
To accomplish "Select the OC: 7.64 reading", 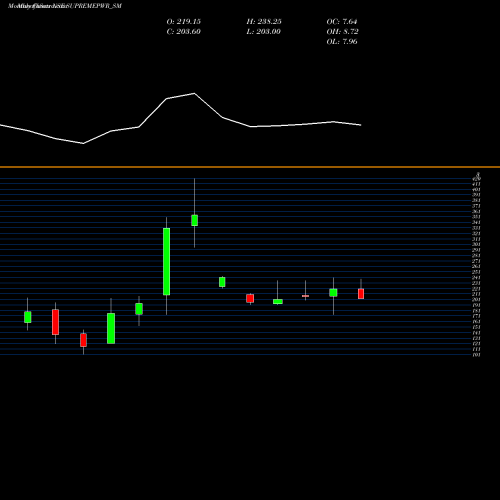I will 342,21.
